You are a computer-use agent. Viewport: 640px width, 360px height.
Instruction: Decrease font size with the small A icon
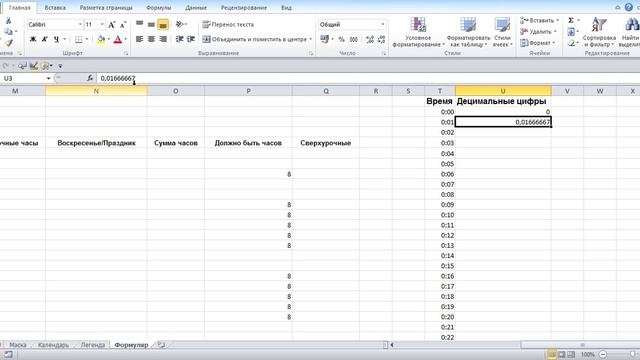coord(122,25)
